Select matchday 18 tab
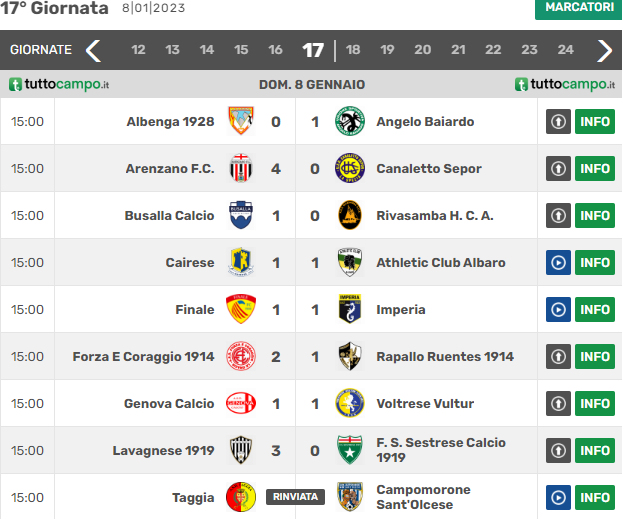 [x=353, y=50]
